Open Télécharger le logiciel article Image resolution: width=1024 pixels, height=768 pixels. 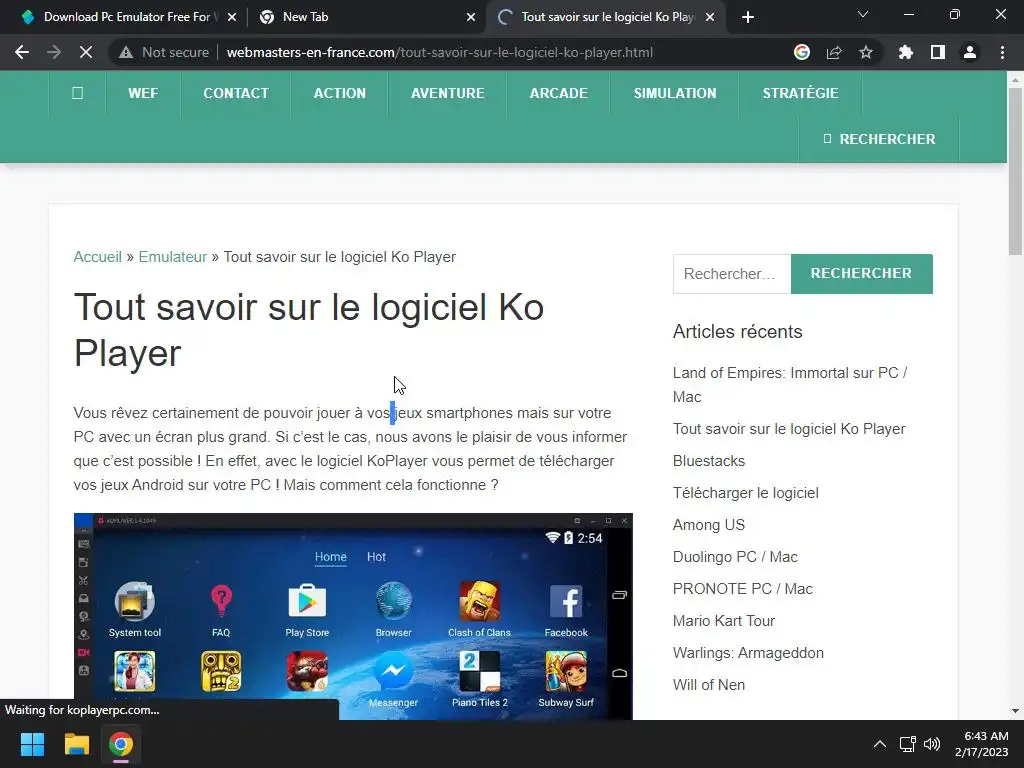click(745, 493)
